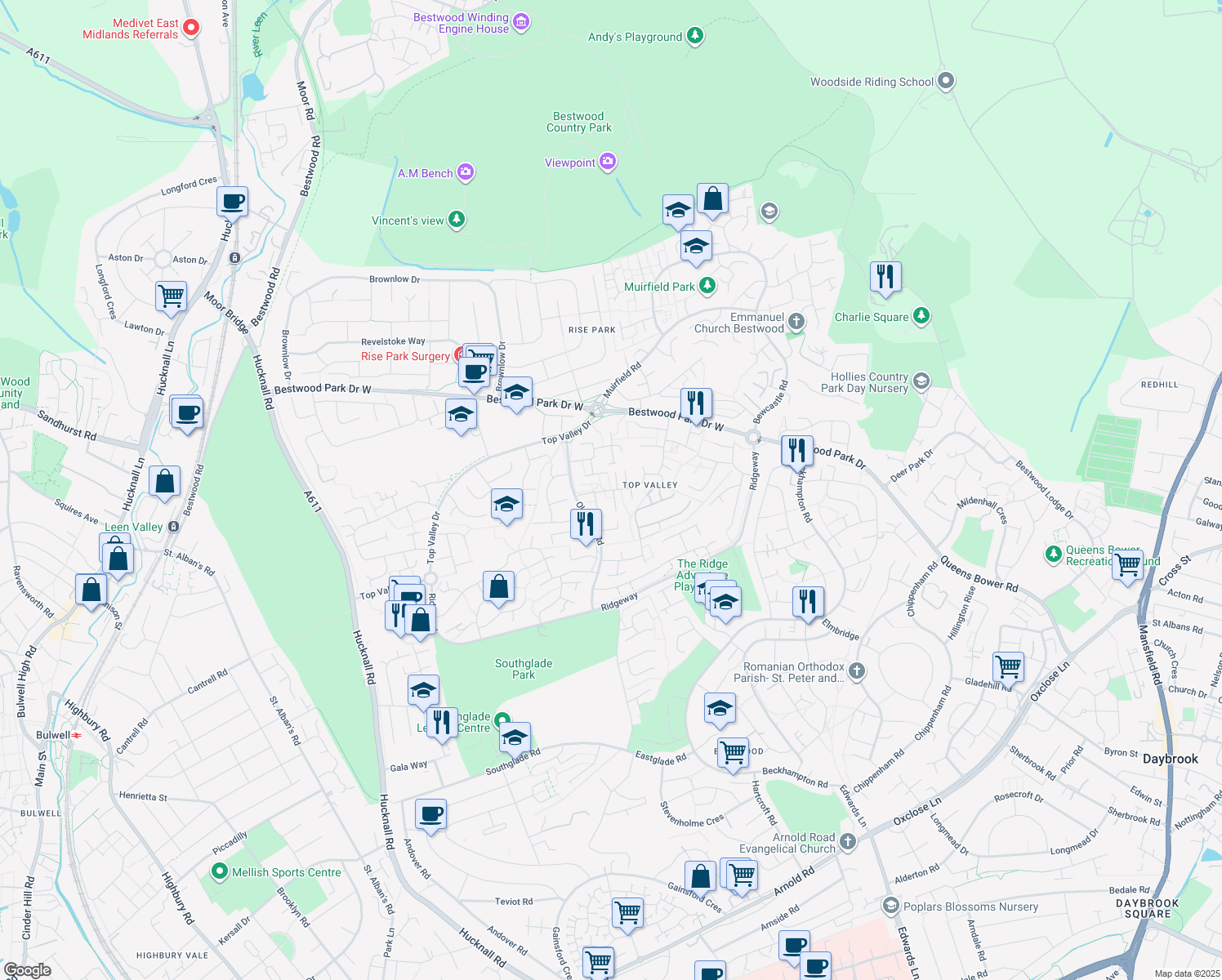1222x980 pixels.
Task: Open Andy's Playground marker
Action: (694, 36)
